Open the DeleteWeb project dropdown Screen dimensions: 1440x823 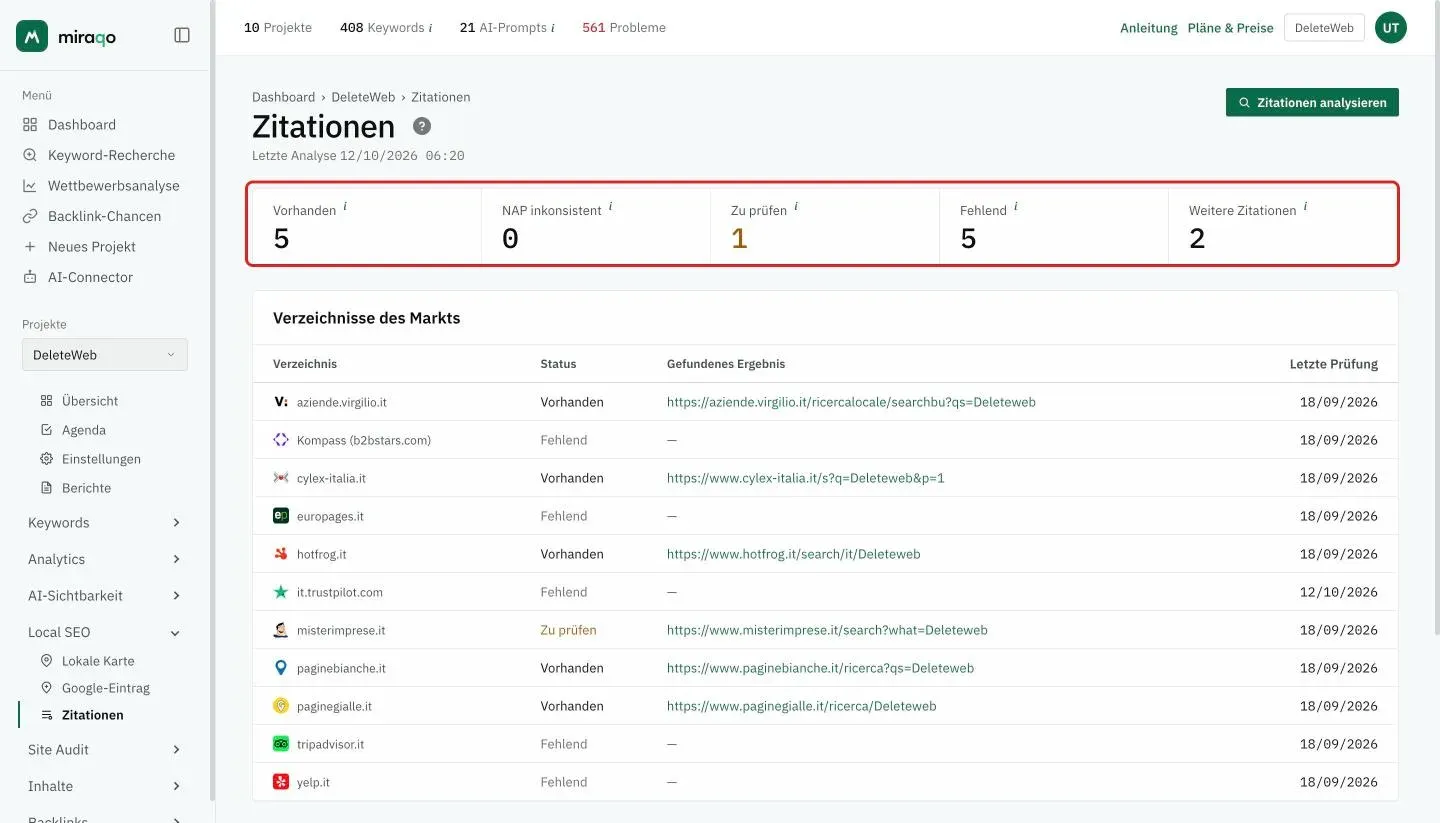click(x=105, y=355)
